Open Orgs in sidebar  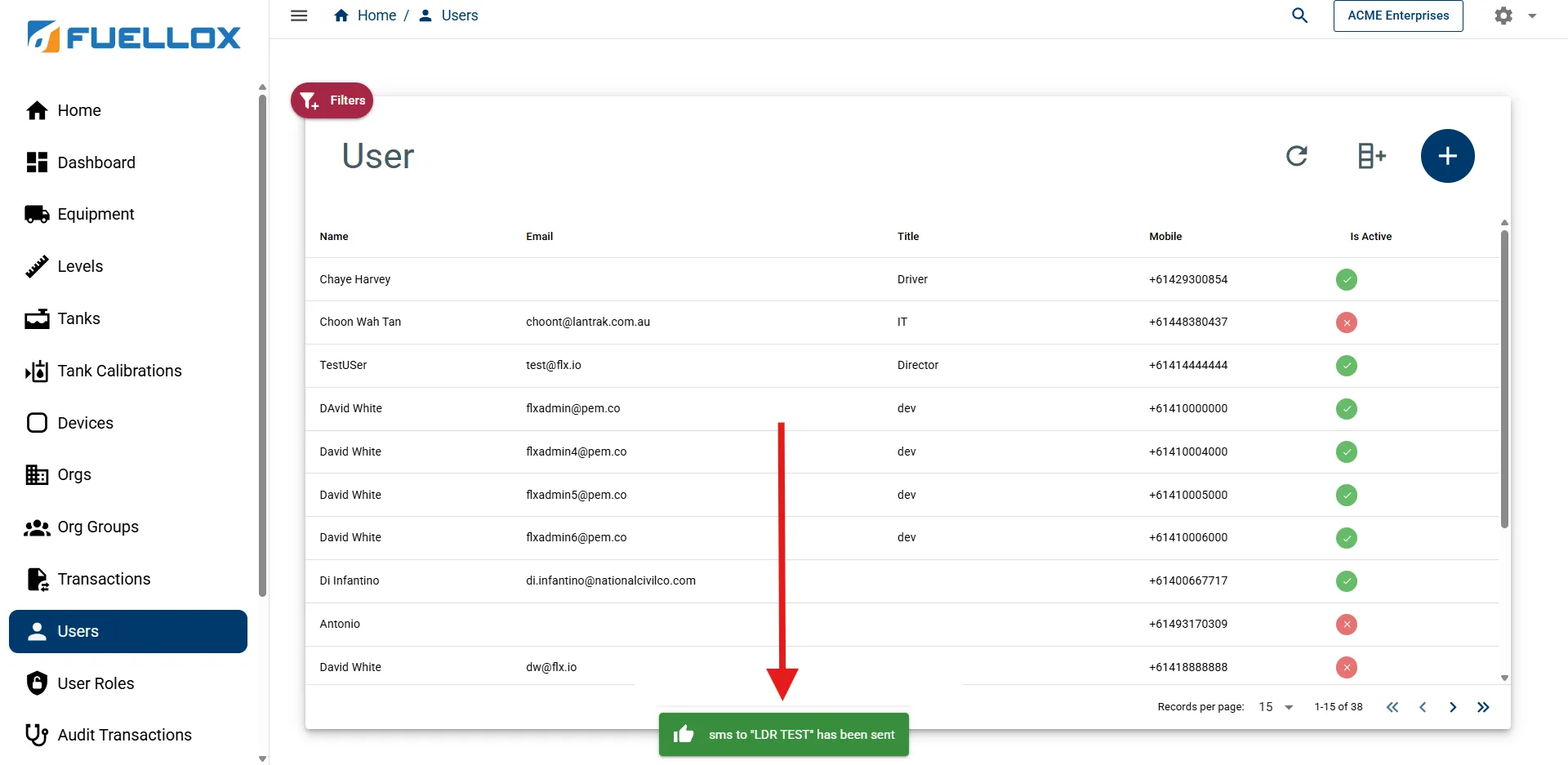pyautogui.click(x=128, y=474)
